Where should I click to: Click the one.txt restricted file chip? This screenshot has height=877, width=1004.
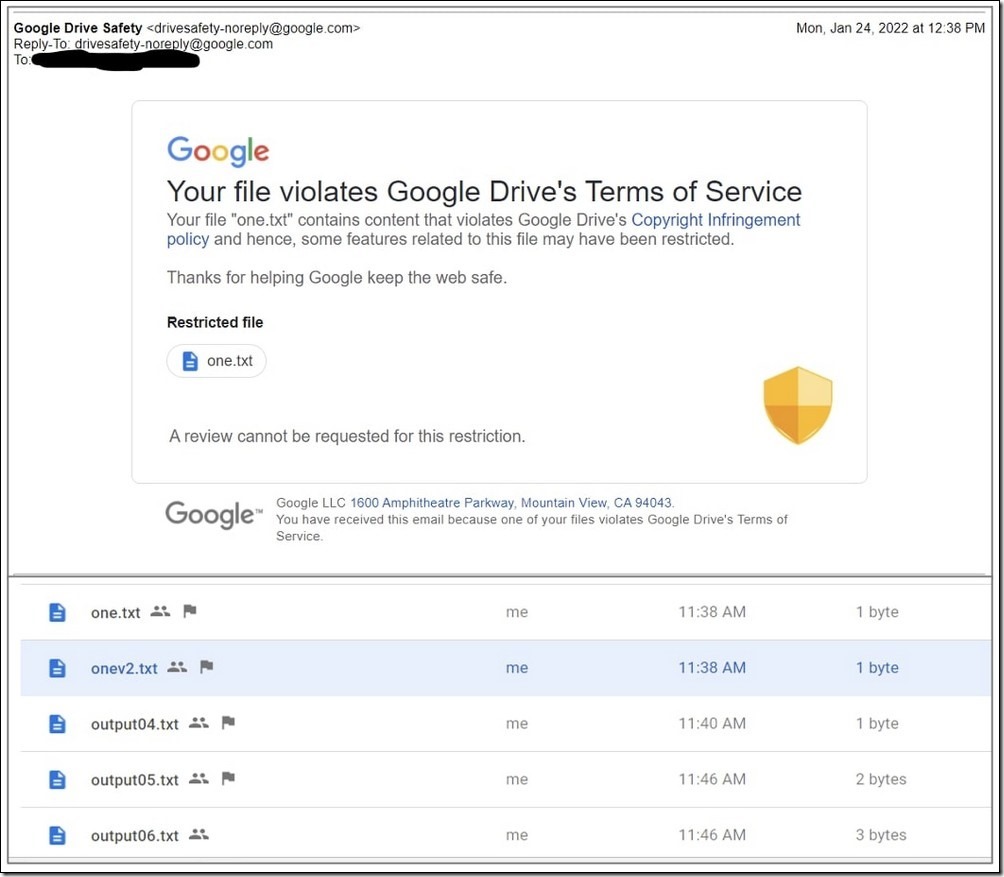(217, 361)
